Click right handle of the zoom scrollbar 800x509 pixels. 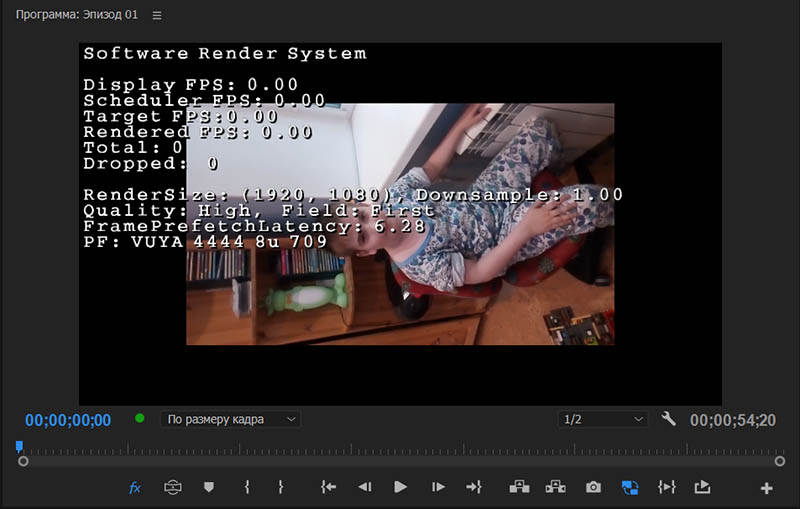pyautogui.click(x=780, y=461)
